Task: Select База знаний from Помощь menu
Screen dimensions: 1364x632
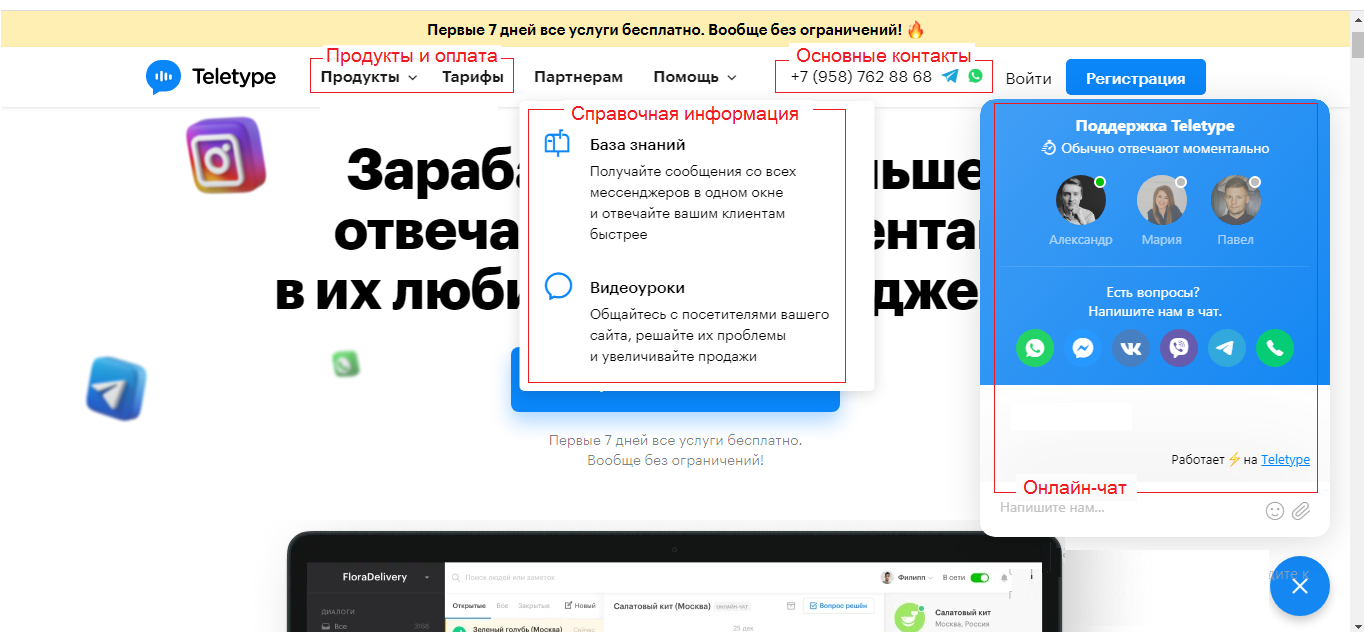Action: point(637,144)
